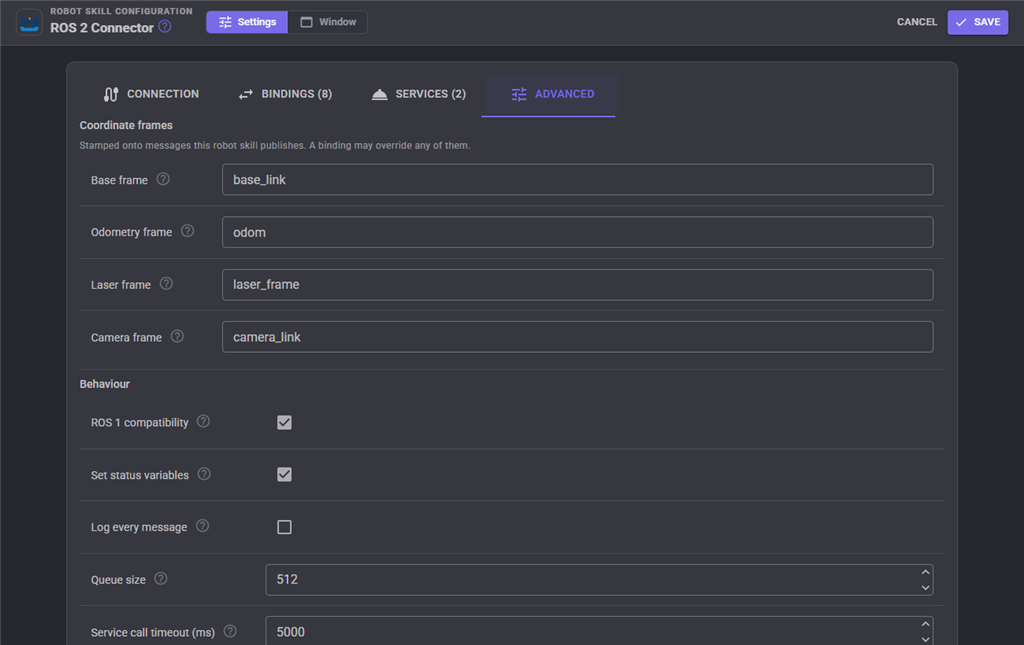Click the help icon for Odometry frame
The image size is (1024, 645).
[x=187, y=231]
